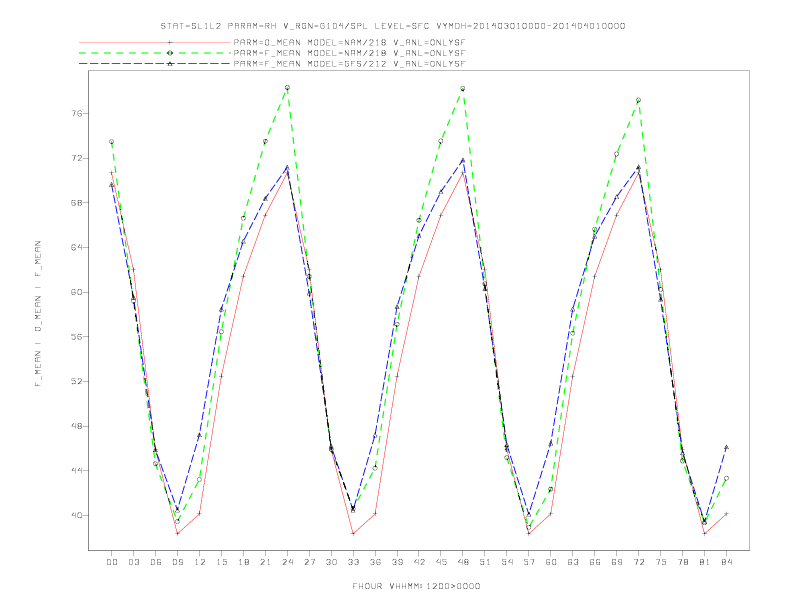Click the blue triangle marker in the legend
Viewport: 792px width, 612px height.
pos(170,64)
